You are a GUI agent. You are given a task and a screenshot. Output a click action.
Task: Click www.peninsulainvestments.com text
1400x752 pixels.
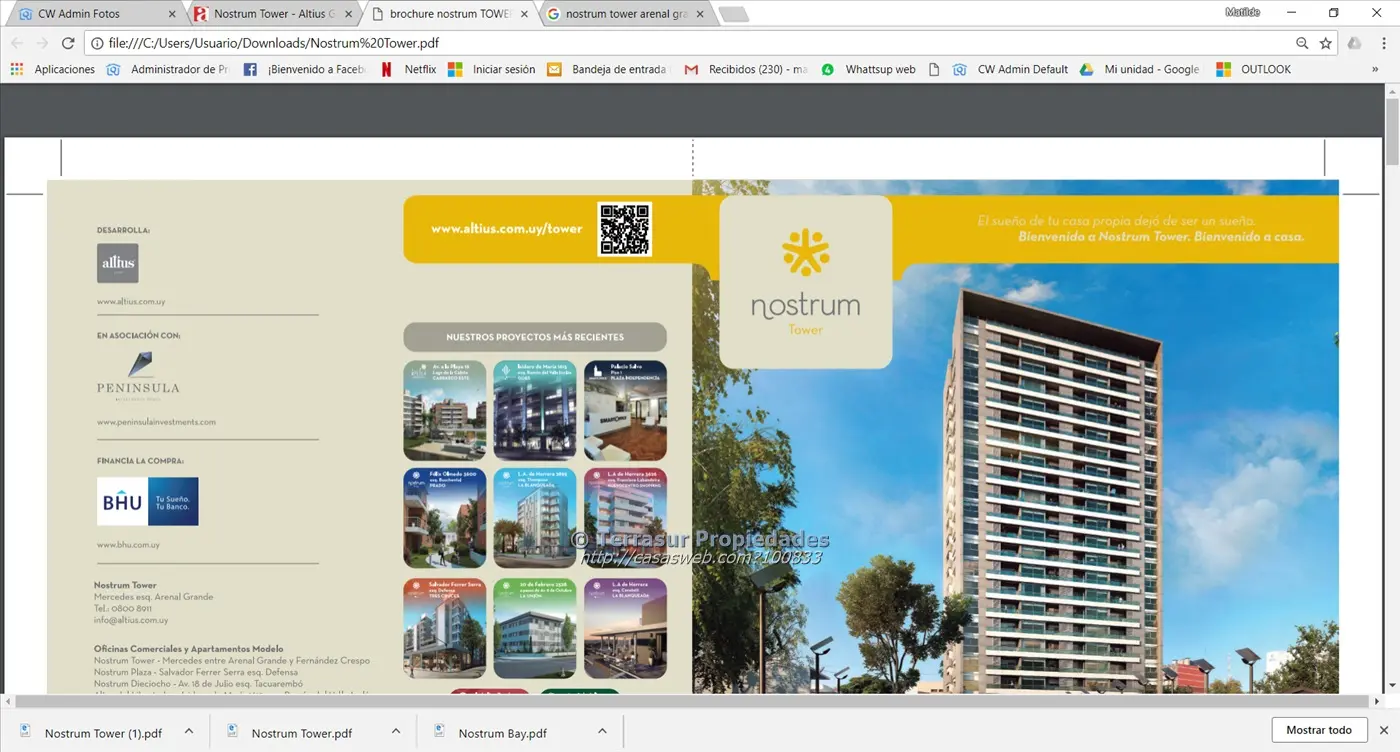[156, 422]
